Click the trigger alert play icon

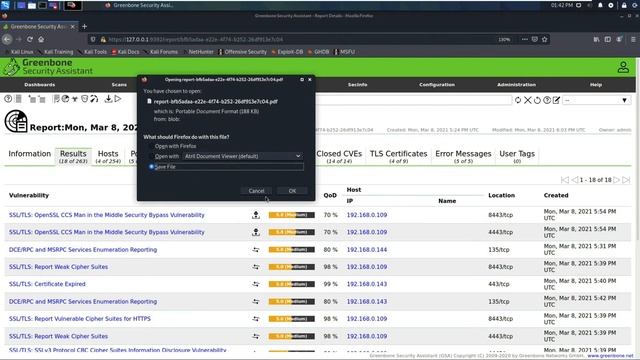click(x=118, y=99)
